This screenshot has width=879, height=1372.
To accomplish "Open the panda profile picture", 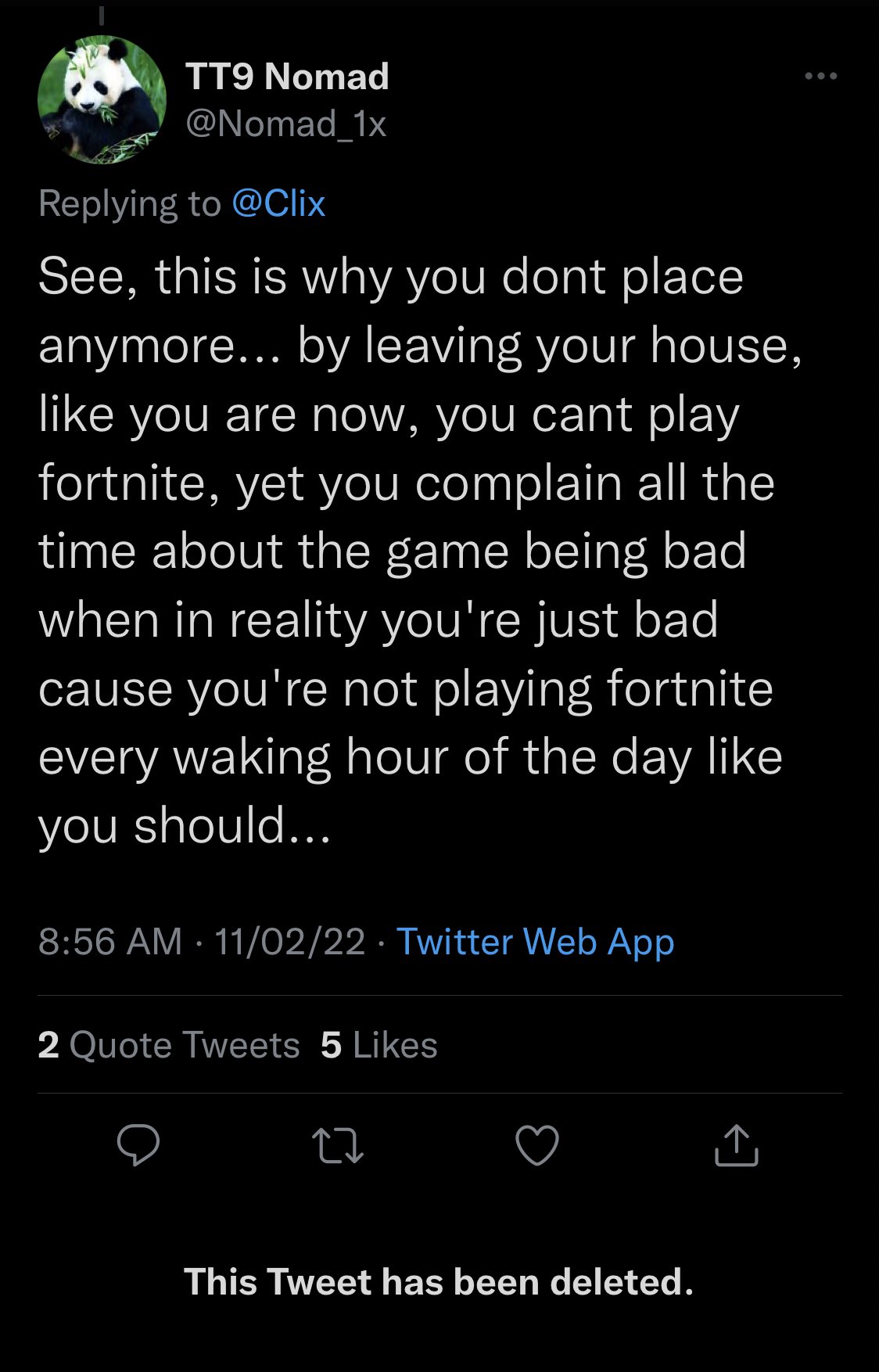I will [x=102, y=99].
